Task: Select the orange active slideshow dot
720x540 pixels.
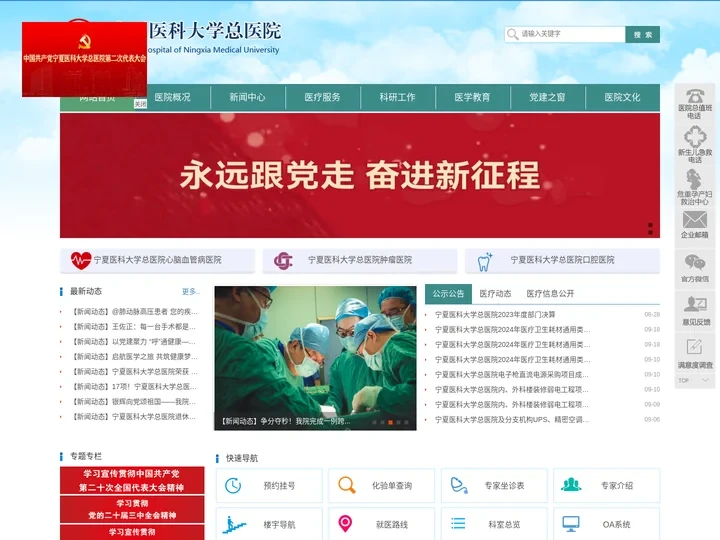Action: tap(390, 422)
